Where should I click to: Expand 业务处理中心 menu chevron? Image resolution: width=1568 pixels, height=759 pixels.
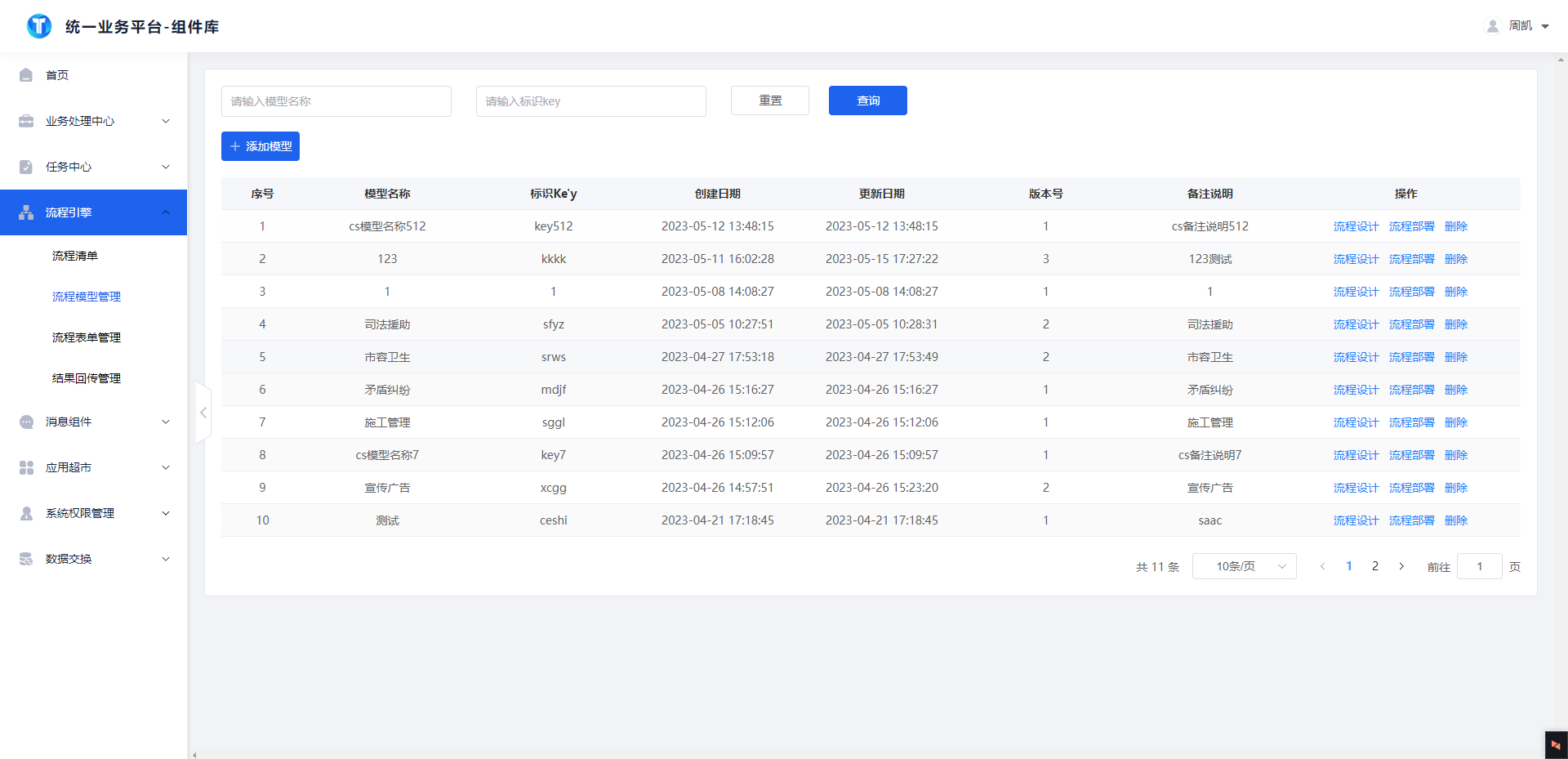(166, 121)
